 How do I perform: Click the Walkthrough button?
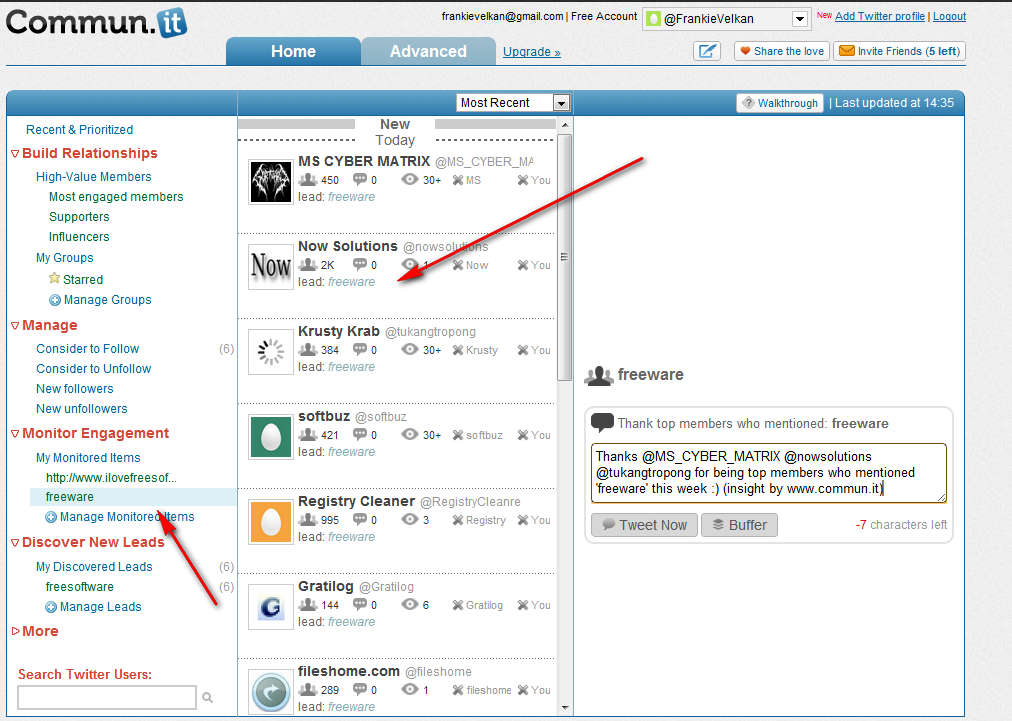click(x=780, y=103)
